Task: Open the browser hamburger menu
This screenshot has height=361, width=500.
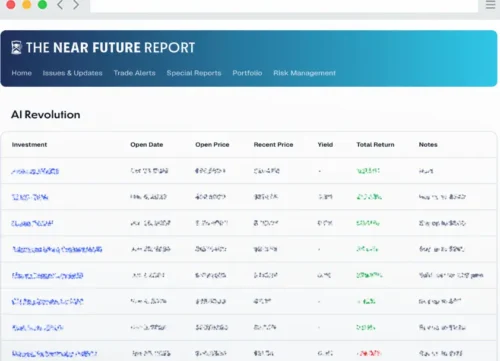Action: tap(490, 5)
